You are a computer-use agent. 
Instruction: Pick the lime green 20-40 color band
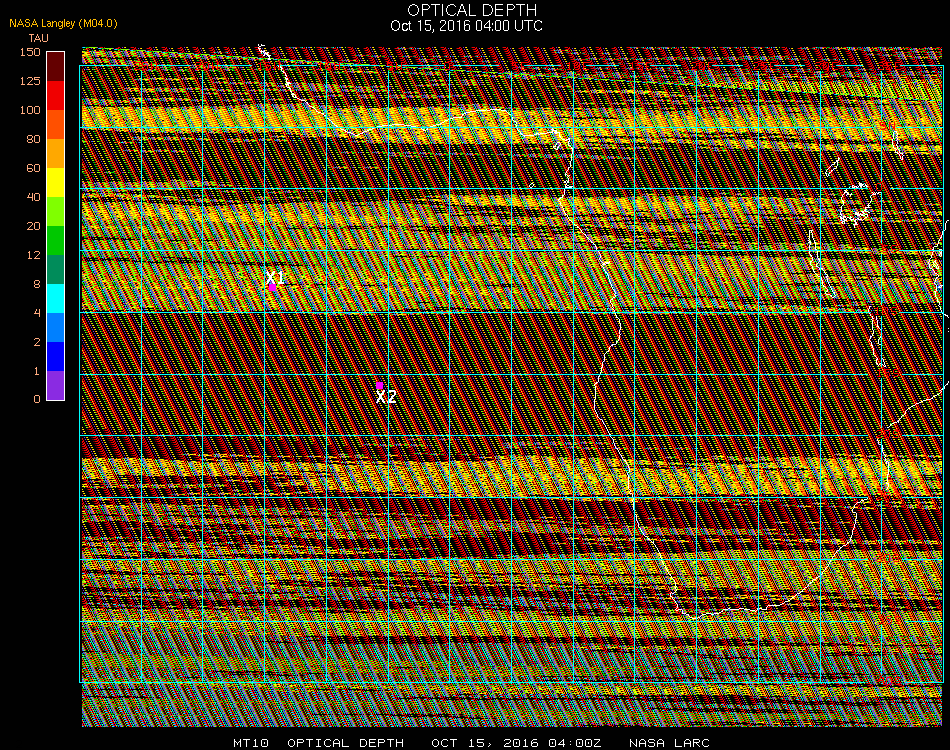[x=55, y=212]
